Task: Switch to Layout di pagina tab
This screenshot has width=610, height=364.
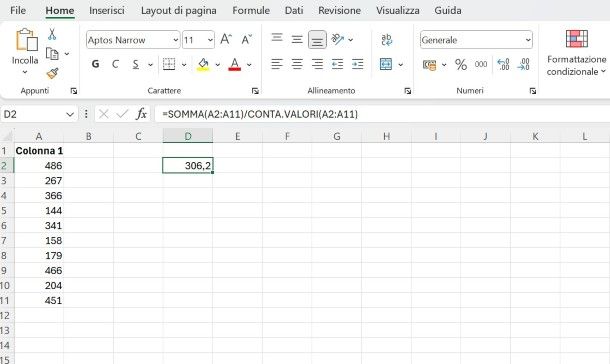Action: pos(179,10)
